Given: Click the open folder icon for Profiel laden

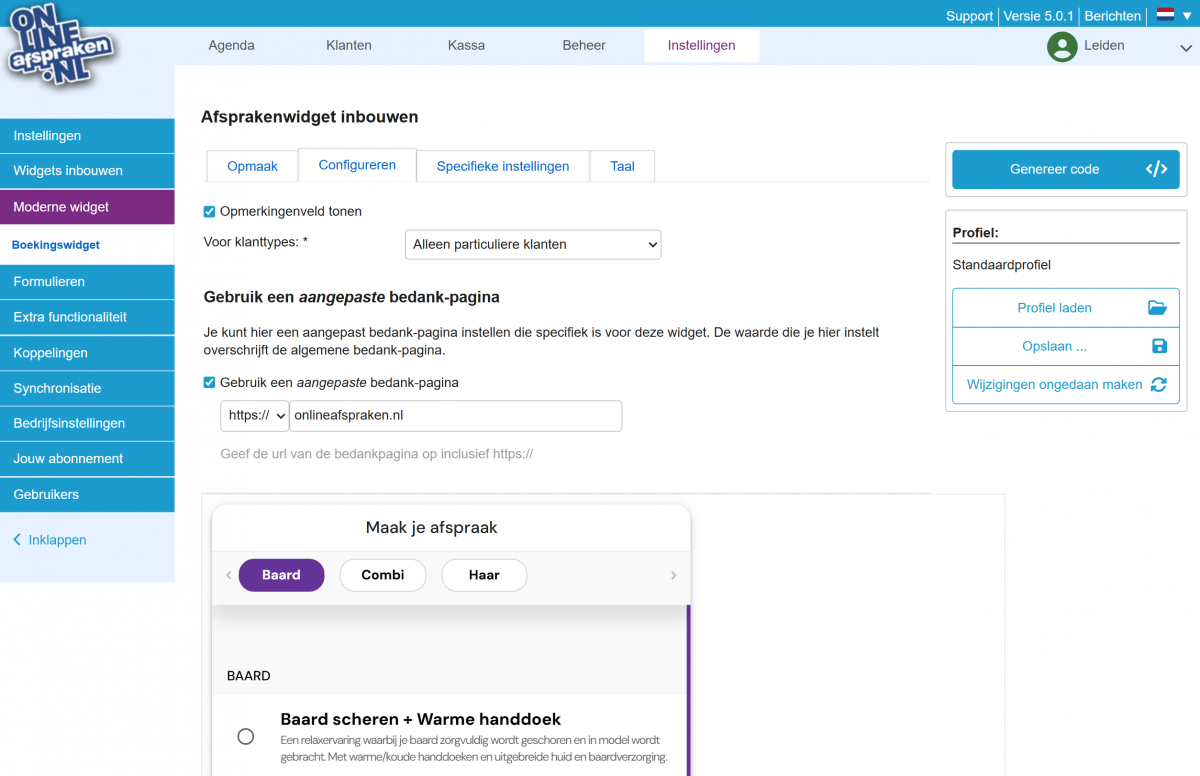Looking at the screenshot, I should 1157,308.
